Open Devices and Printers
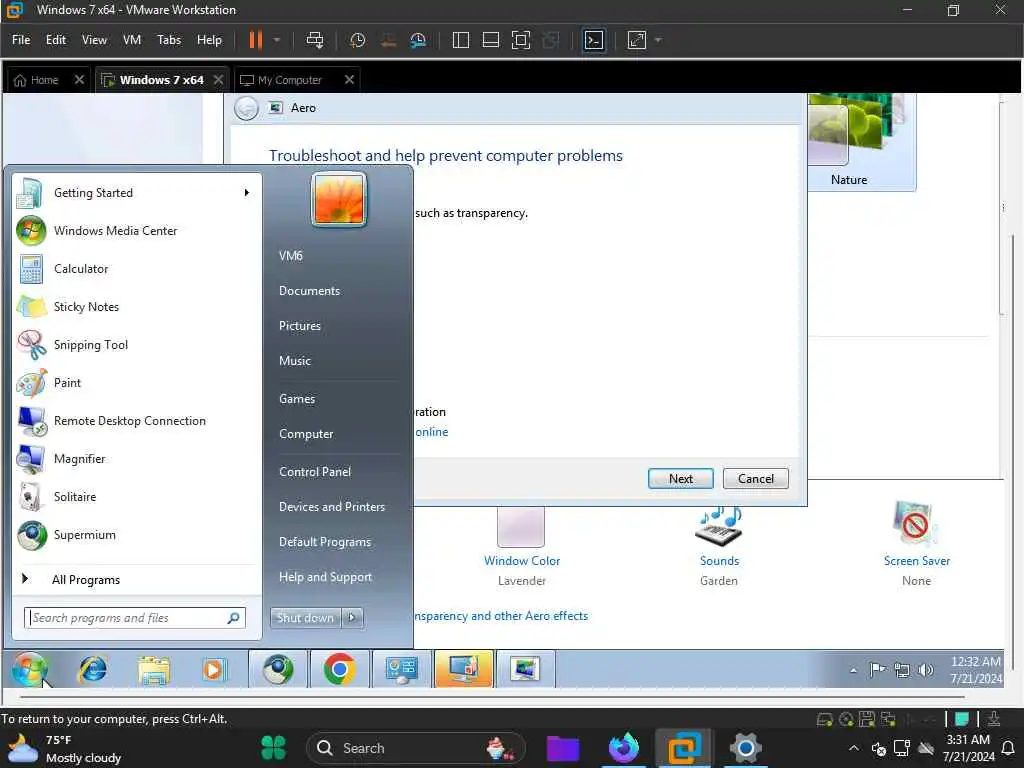 click(332, 507)
